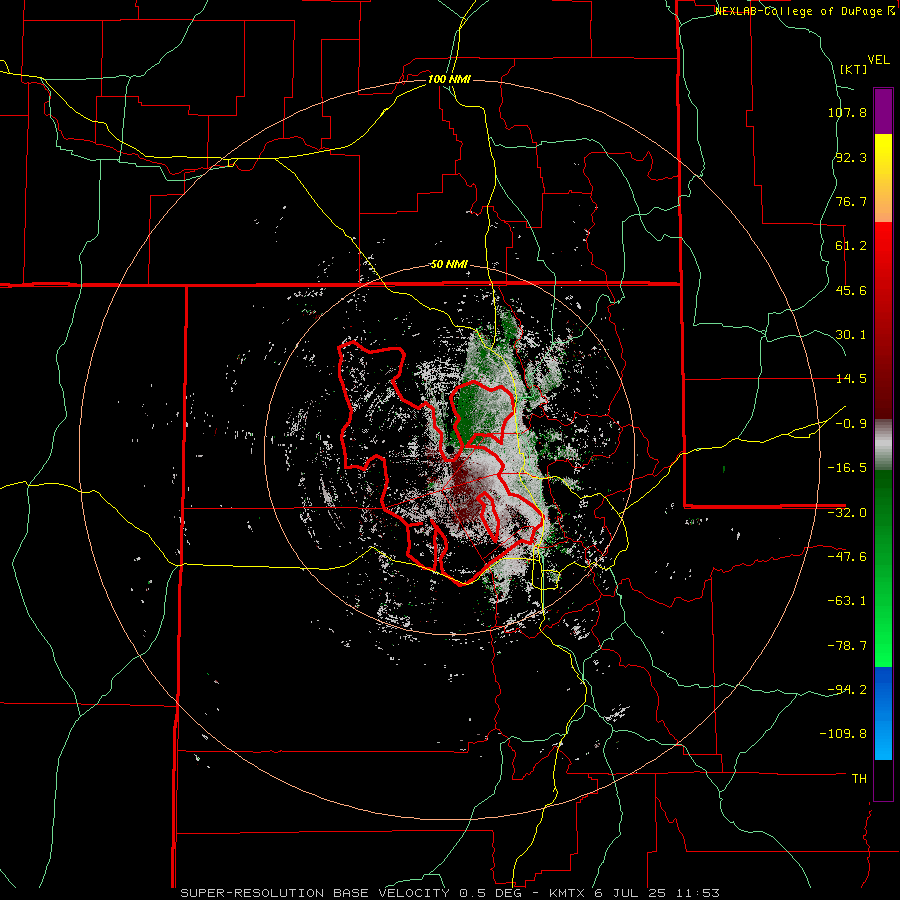Click the -78.7 velocity scale value

847,646
